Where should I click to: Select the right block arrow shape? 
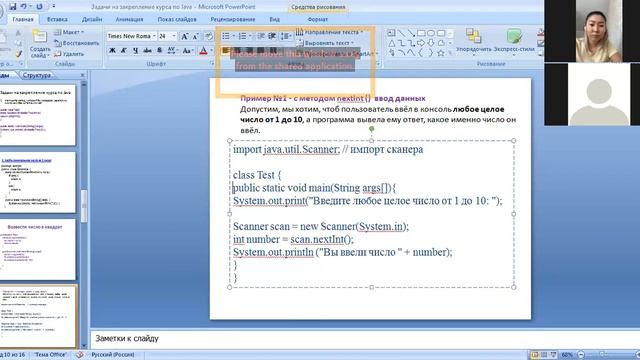point(421,43)
